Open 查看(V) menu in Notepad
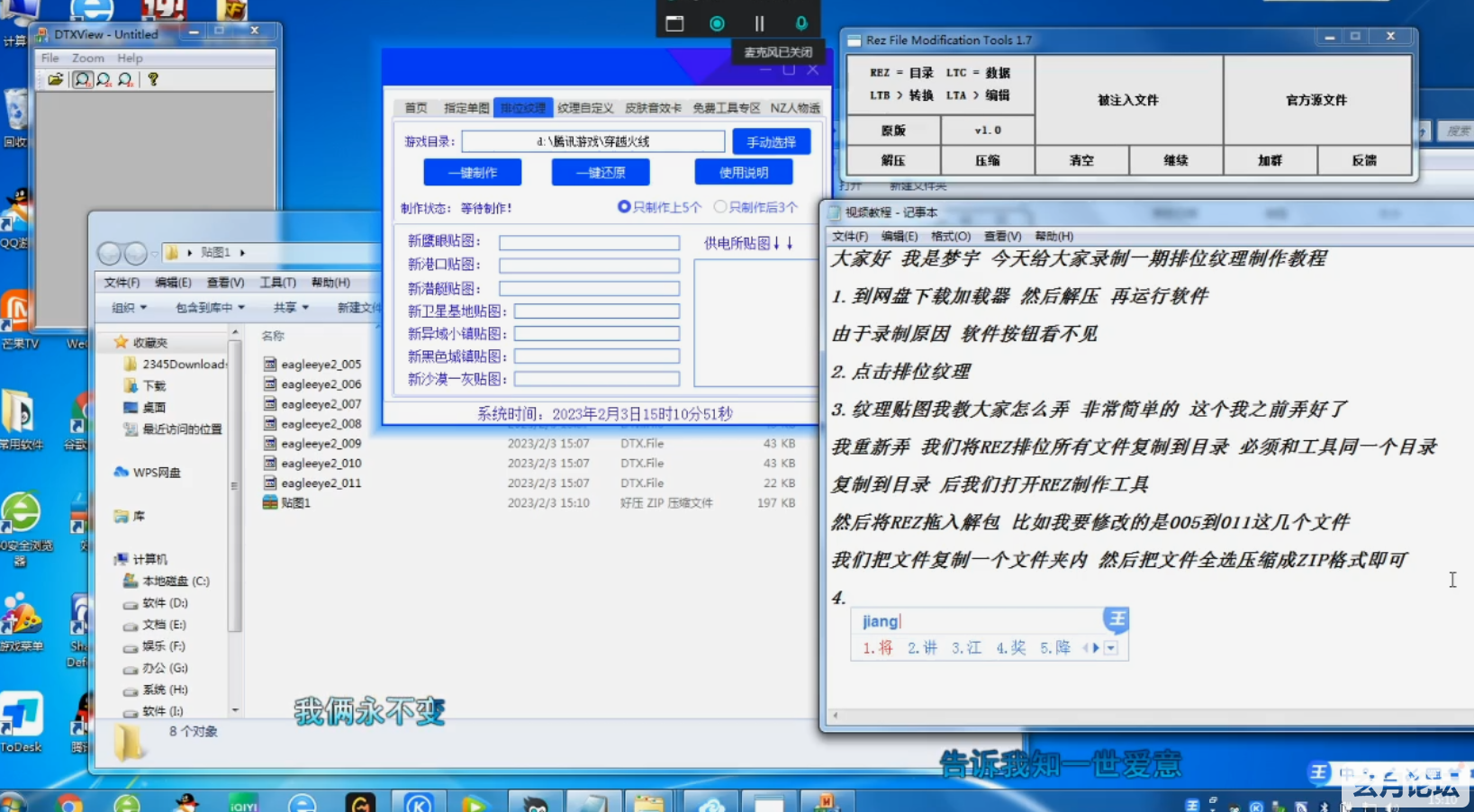The image size is (1474, 812). pos(1002,236)
